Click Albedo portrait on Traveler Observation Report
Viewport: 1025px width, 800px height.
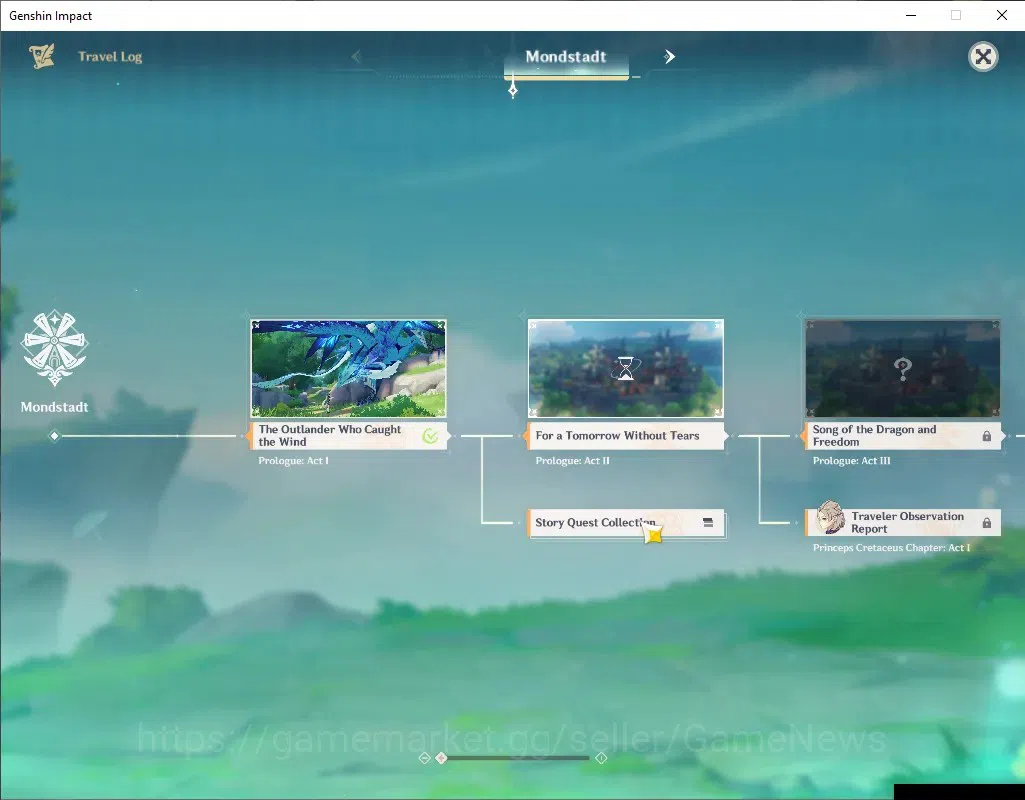pos(830,519)
